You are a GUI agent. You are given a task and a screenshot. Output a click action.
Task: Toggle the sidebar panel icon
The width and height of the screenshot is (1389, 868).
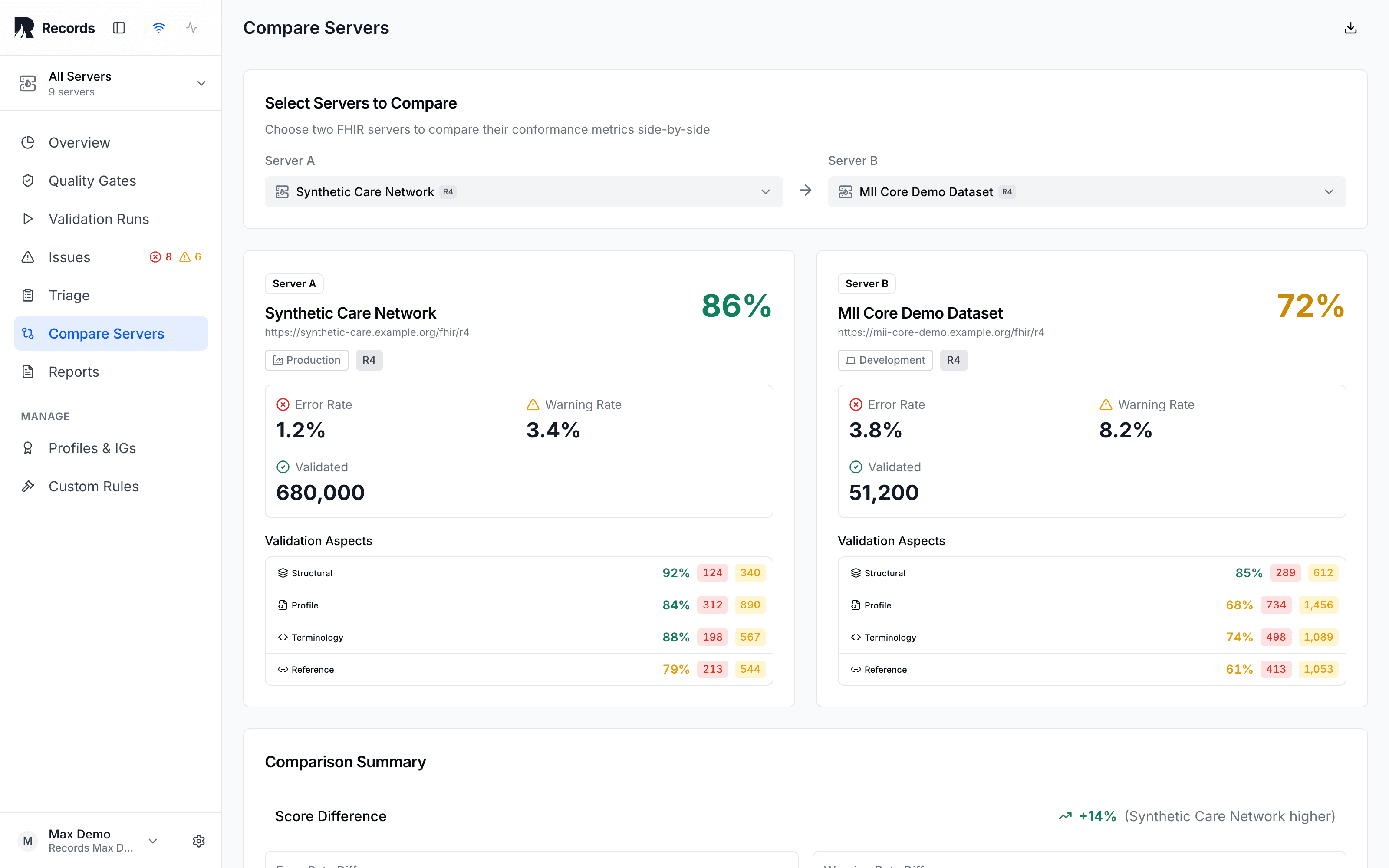coord(119,28)
